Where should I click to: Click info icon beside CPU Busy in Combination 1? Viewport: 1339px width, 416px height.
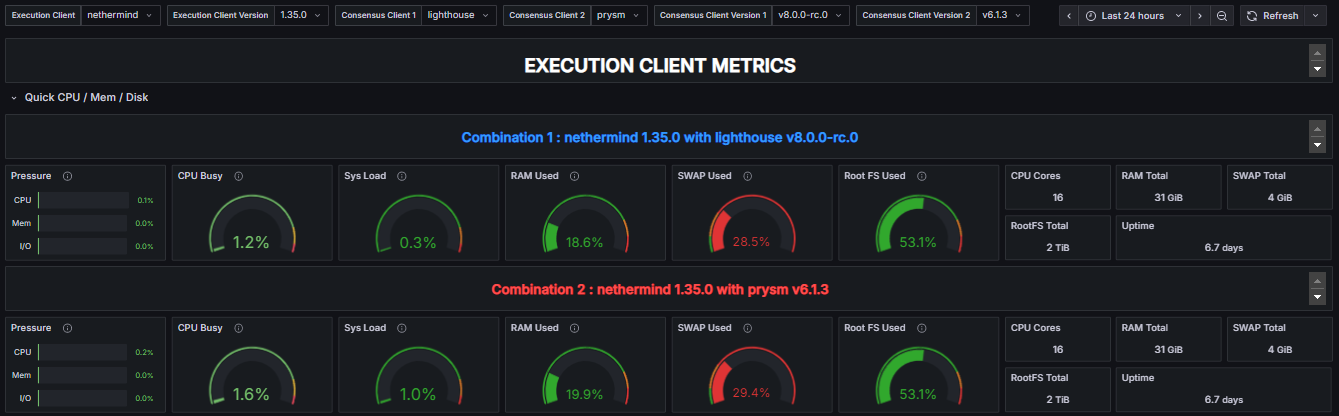[x=239, y=176]
